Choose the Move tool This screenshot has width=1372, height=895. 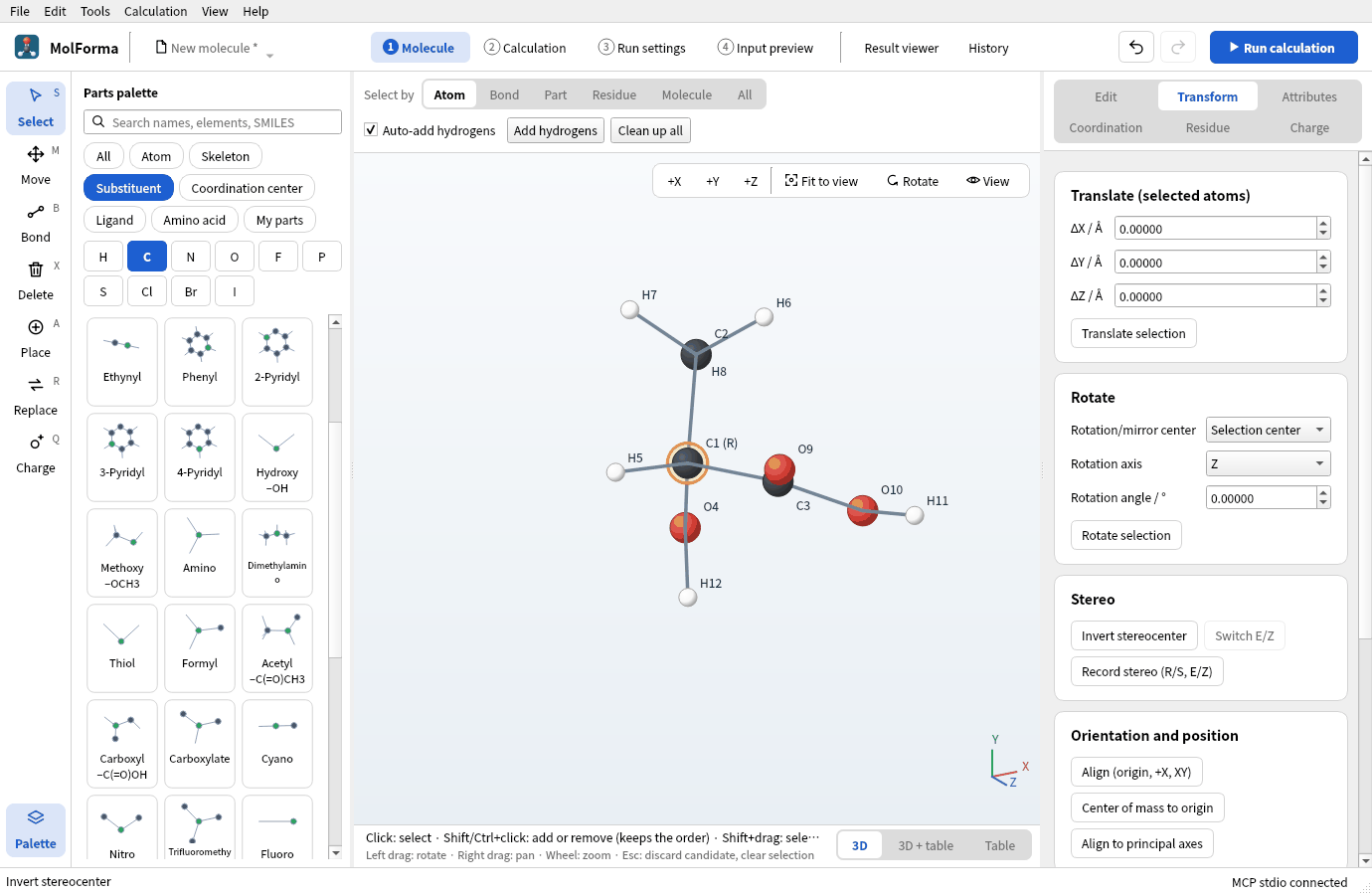pos(36,165)
